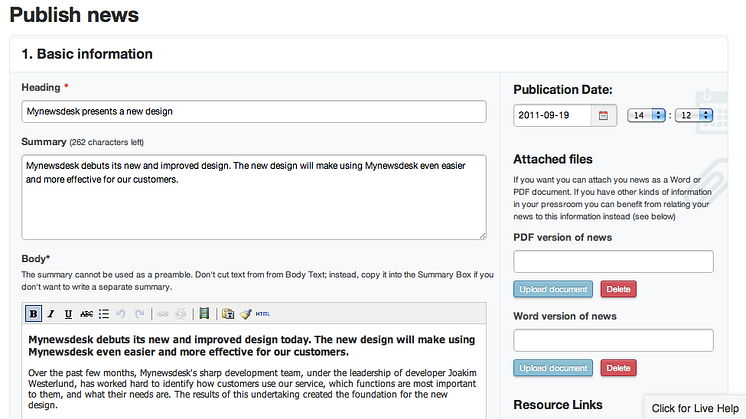Image resolution: width=746 pixels, height=419 pixels.
Task: Toggle bold formatting in body editor
Action: point(33,314)
